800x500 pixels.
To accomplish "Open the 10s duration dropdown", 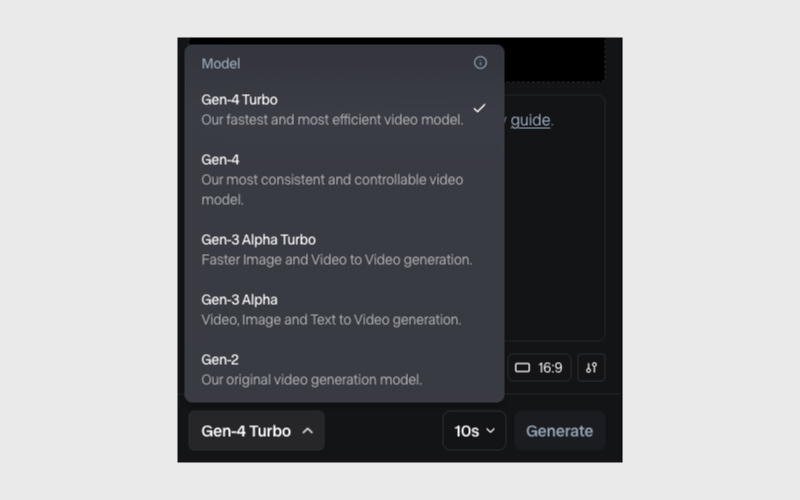I will (x=474, y=431).
